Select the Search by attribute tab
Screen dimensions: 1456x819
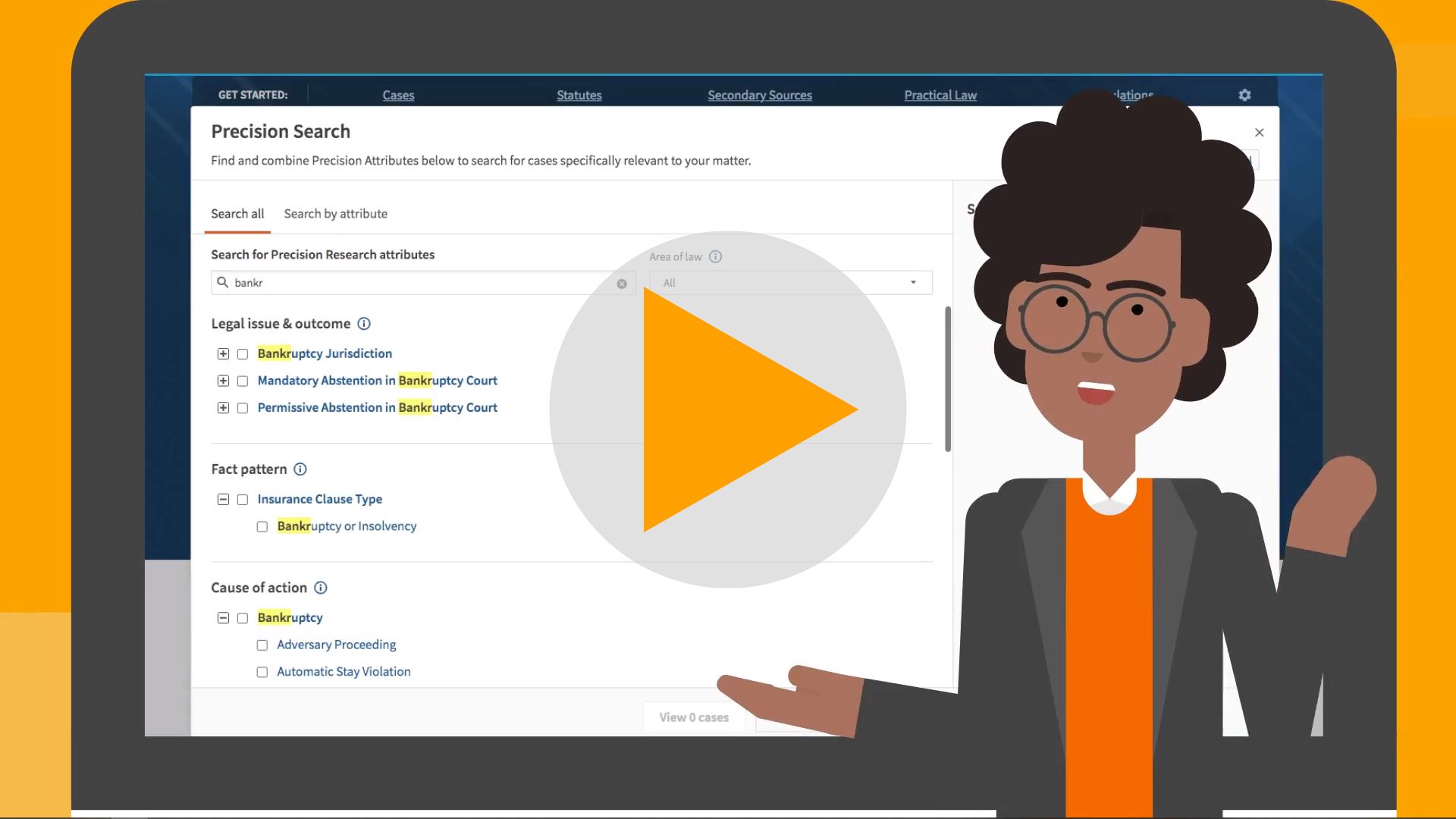click(335, 213)
